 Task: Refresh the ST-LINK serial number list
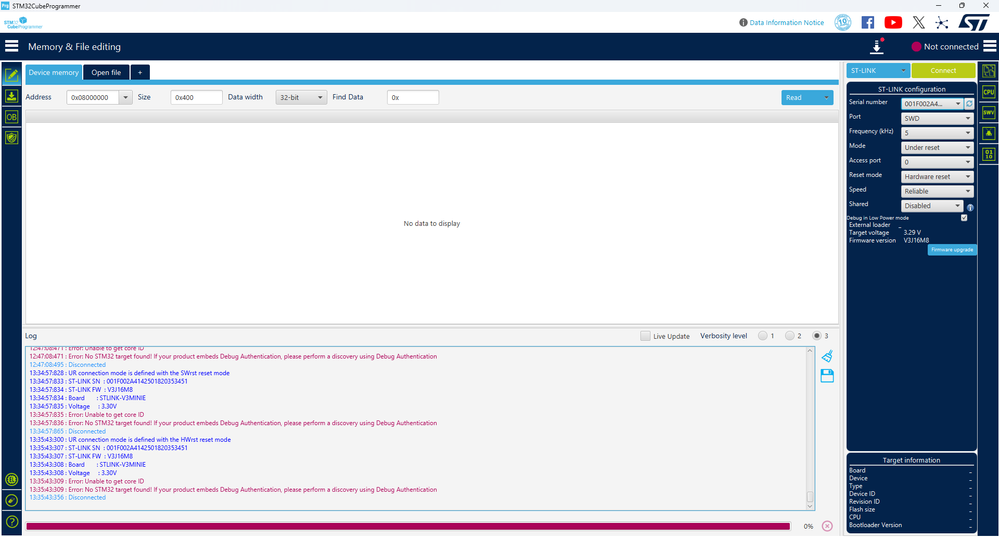(x=970, y=103)
